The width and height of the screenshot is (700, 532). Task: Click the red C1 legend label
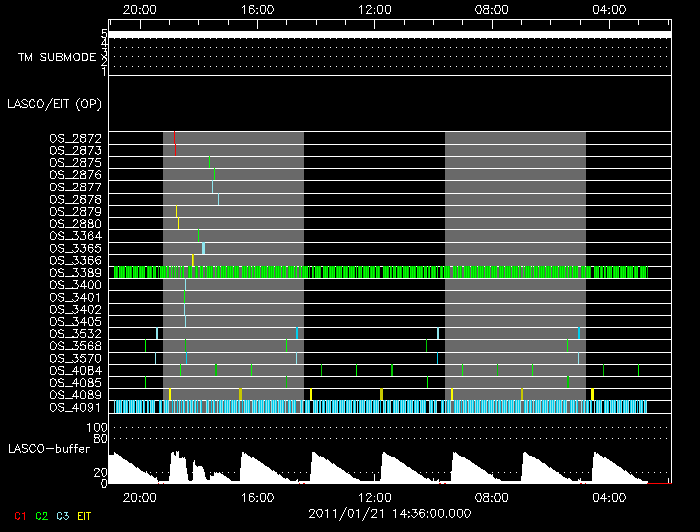[21, 516]
